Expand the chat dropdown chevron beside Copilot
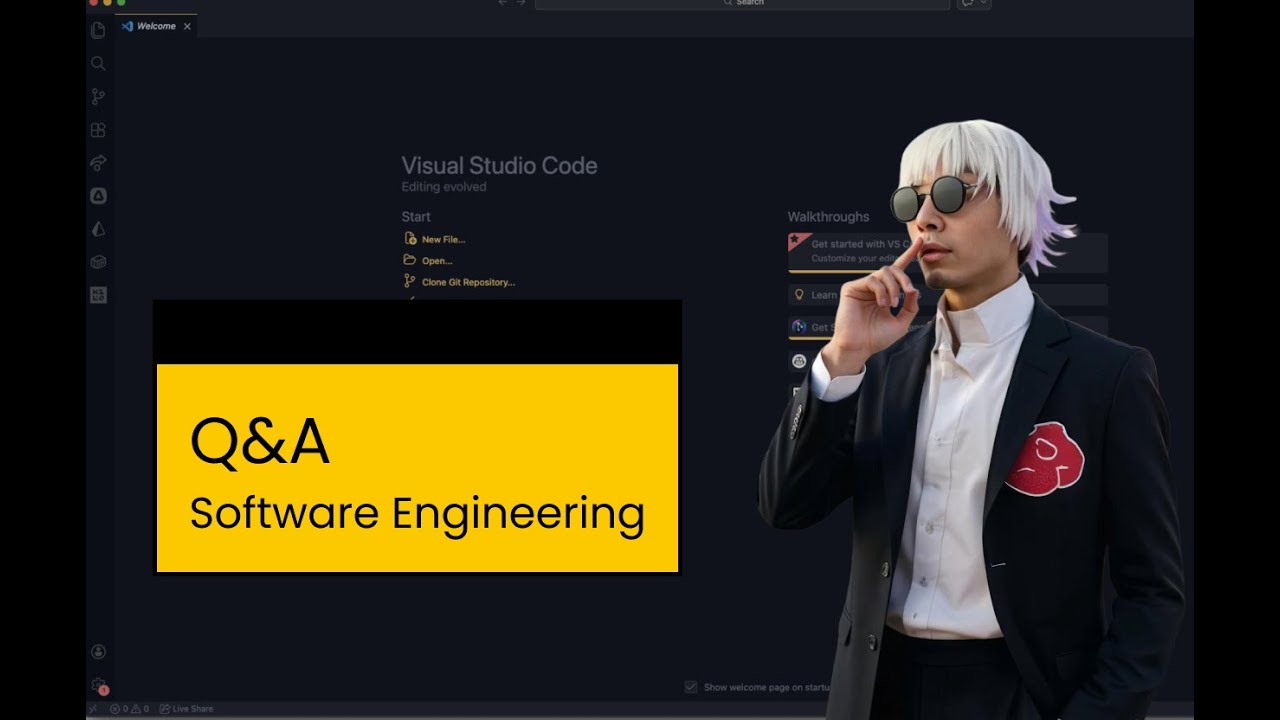 [984, 3]
